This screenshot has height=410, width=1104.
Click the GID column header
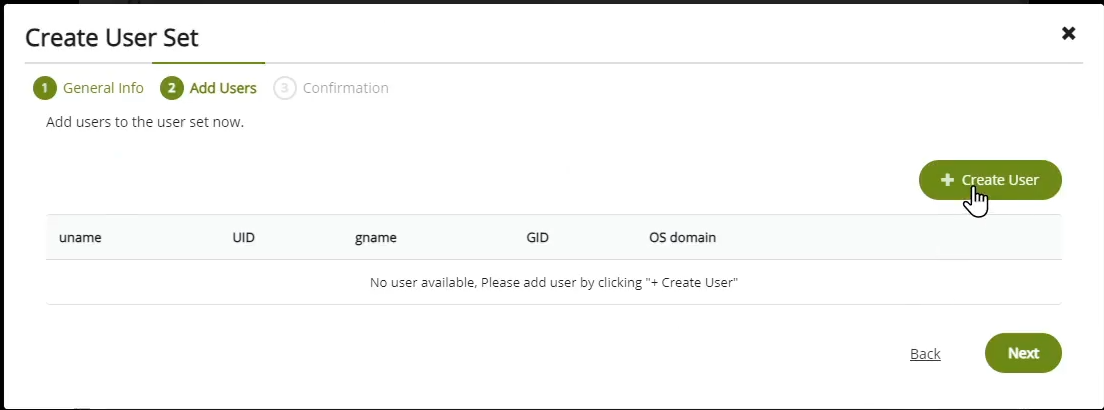point(537,237)
